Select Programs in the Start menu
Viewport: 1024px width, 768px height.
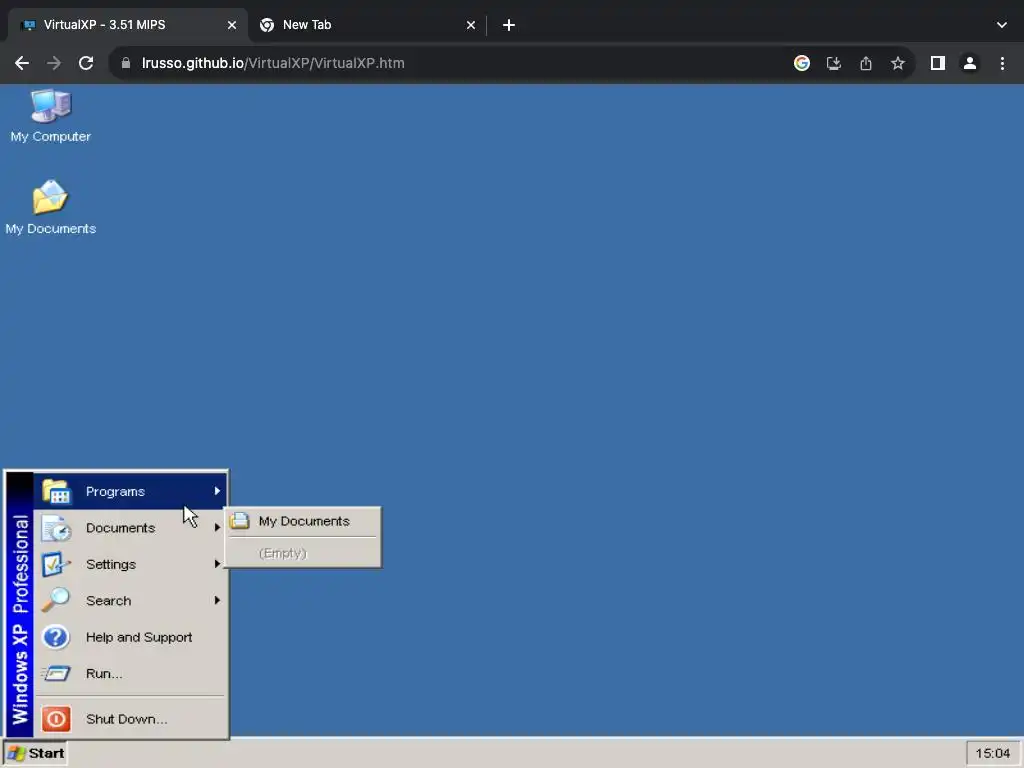tap(130, 491)
